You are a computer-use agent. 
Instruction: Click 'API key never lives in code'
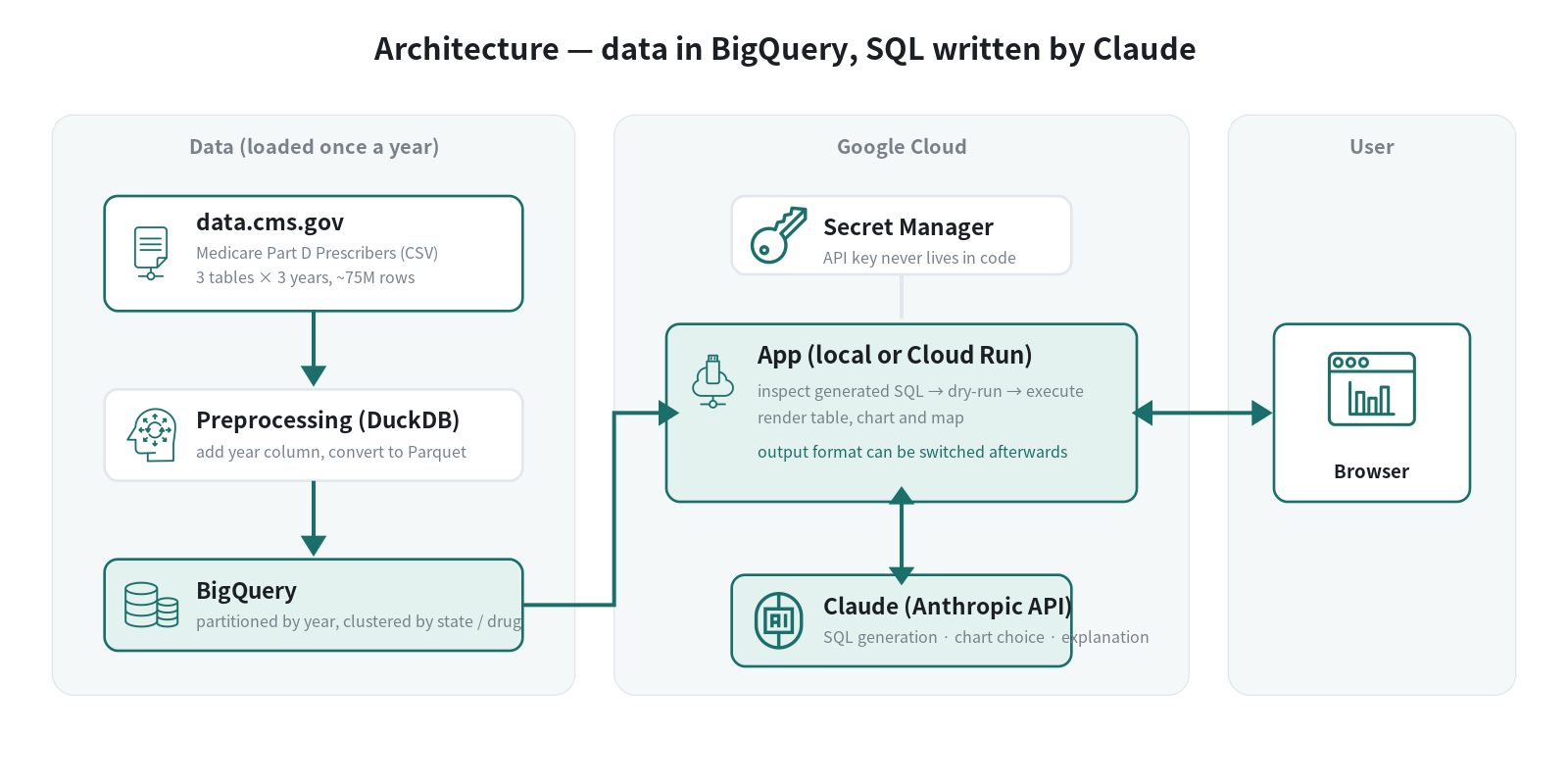coord(919,258)
